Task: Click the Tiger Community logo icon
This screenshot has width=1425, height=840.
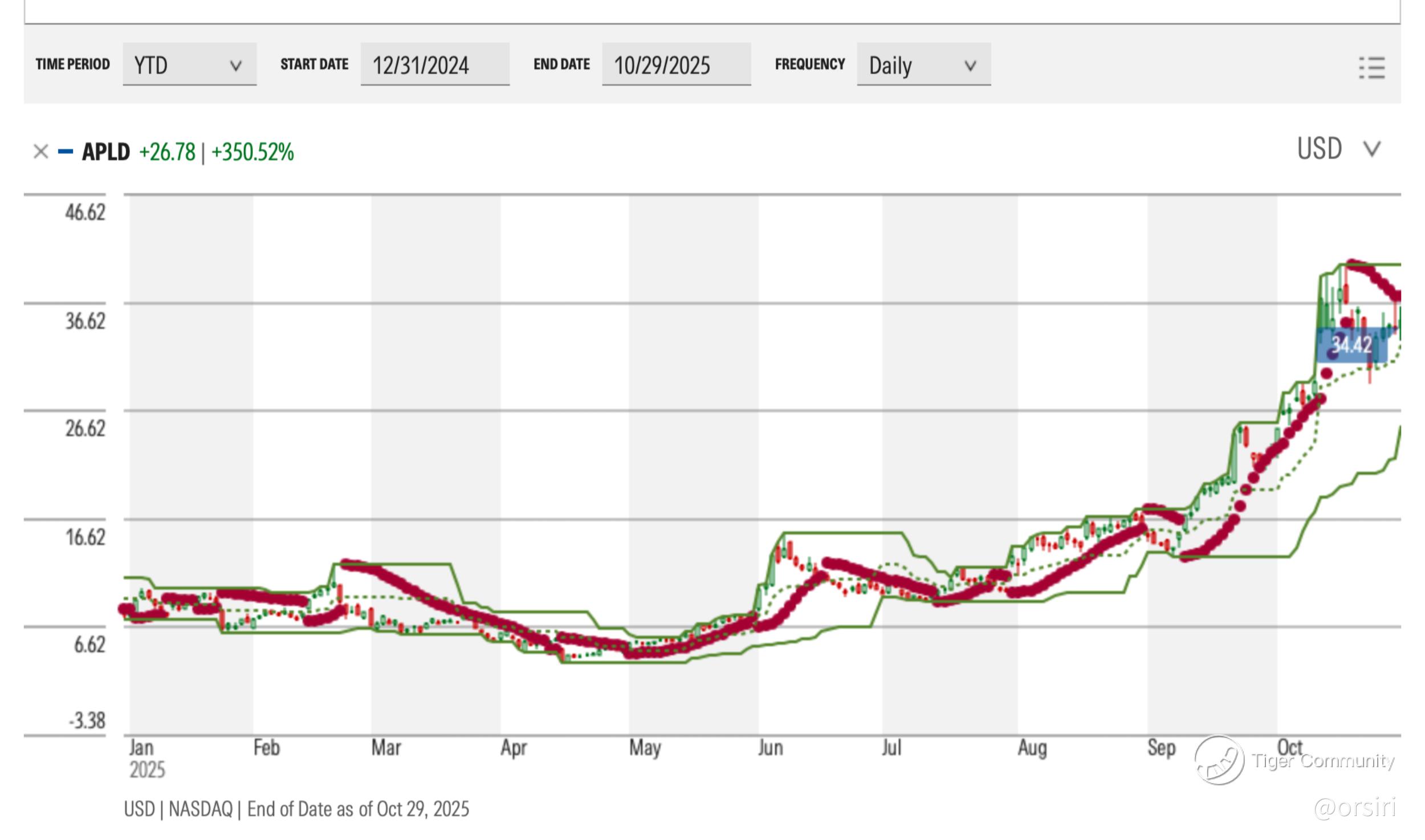Action: click(x=1219, y=760)
